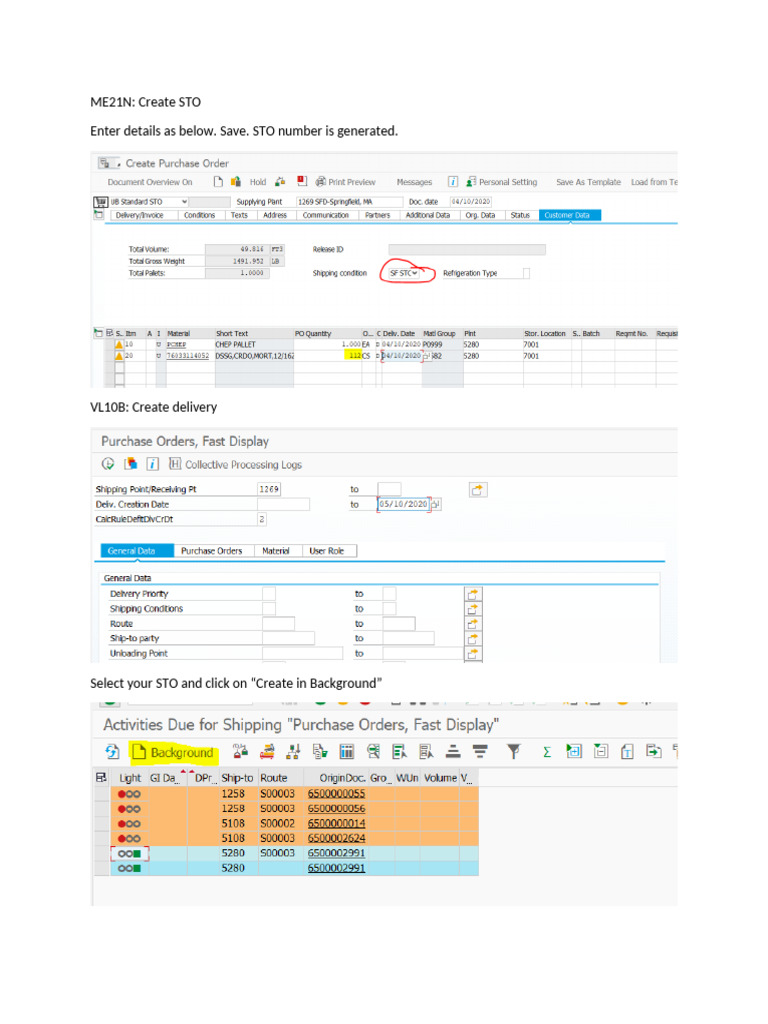Select the Org. Data tab
Viewport: 768px width, 1024px height.
(480, 215)
